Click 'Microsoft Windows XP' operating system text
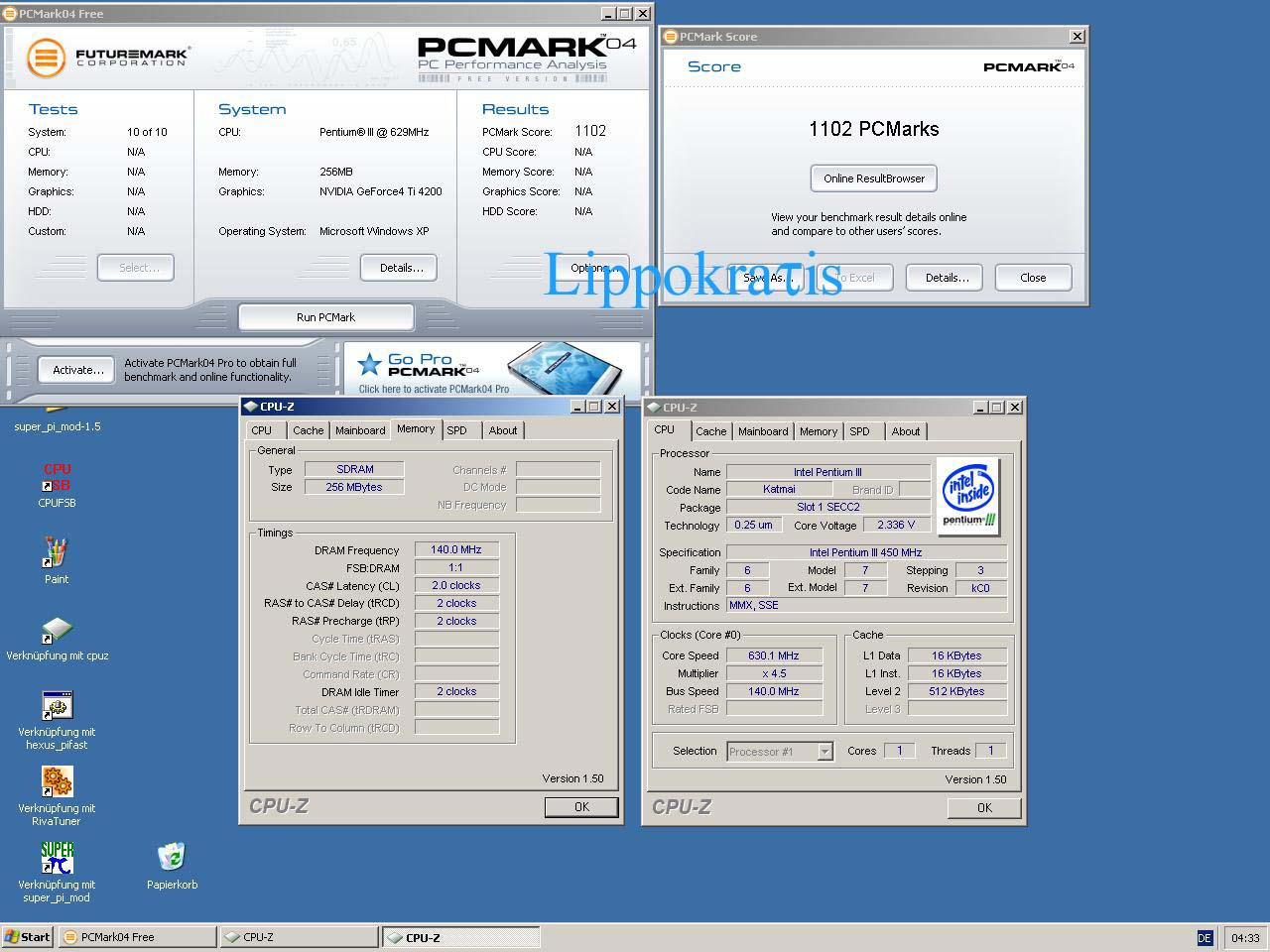Screen dimensions: 1270x952 pyautogui.click(x=374, y=231)
